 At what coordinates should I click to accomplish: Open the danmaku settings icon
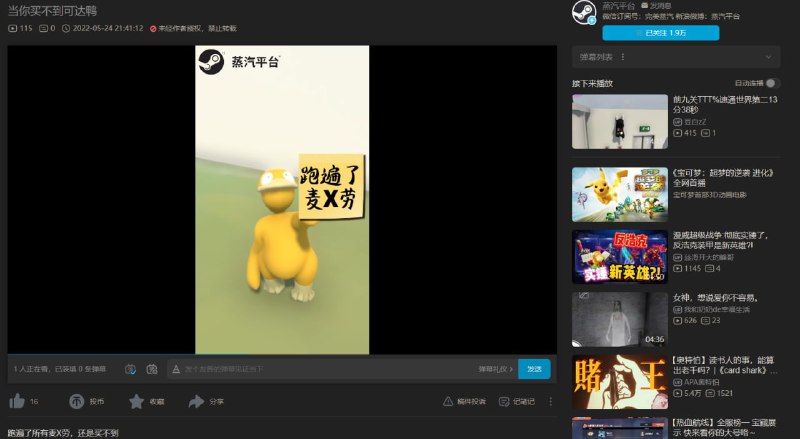point(152,369)
